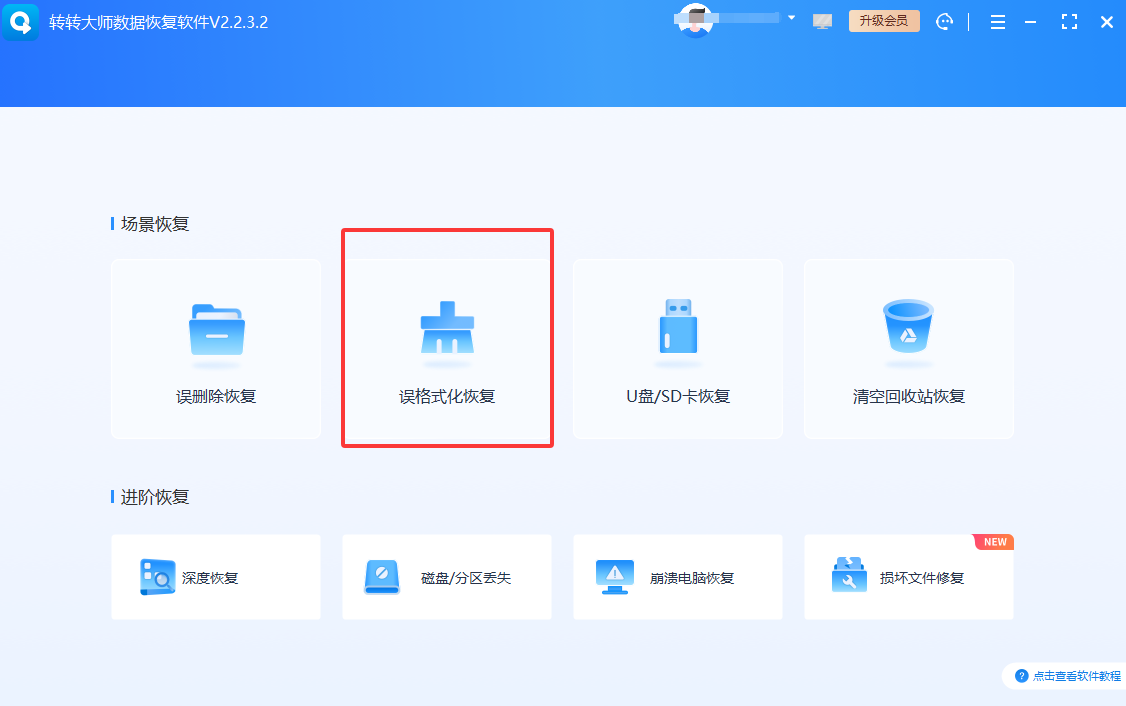This screenshot has height=706, width=1126.
Task: Click the question mark help icon
Action: pos(1021,676)
